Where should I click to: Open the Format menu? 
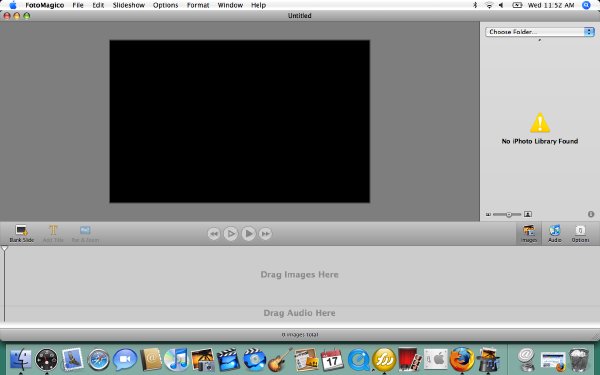coord(198,5)
